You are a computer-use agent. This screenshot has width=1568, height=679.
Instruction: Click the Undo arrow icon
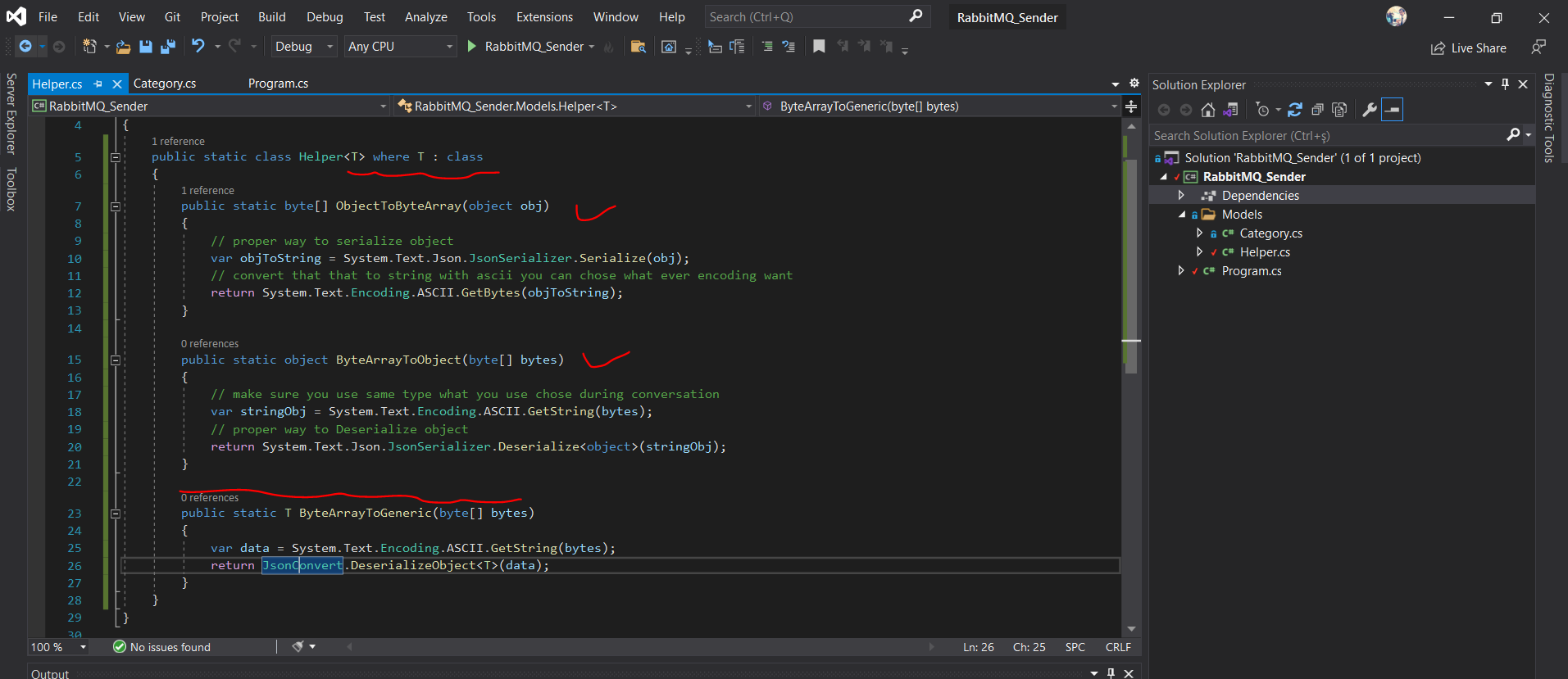click(198, 47)
